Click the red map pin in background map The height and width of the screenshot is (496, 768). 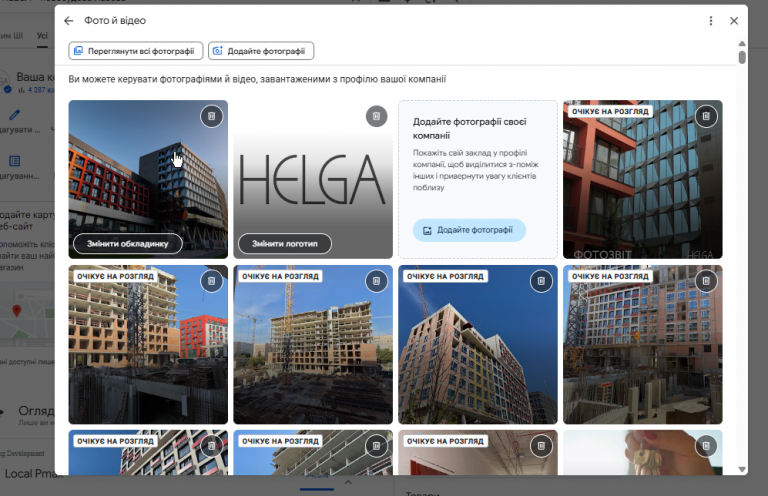[17, 310]
